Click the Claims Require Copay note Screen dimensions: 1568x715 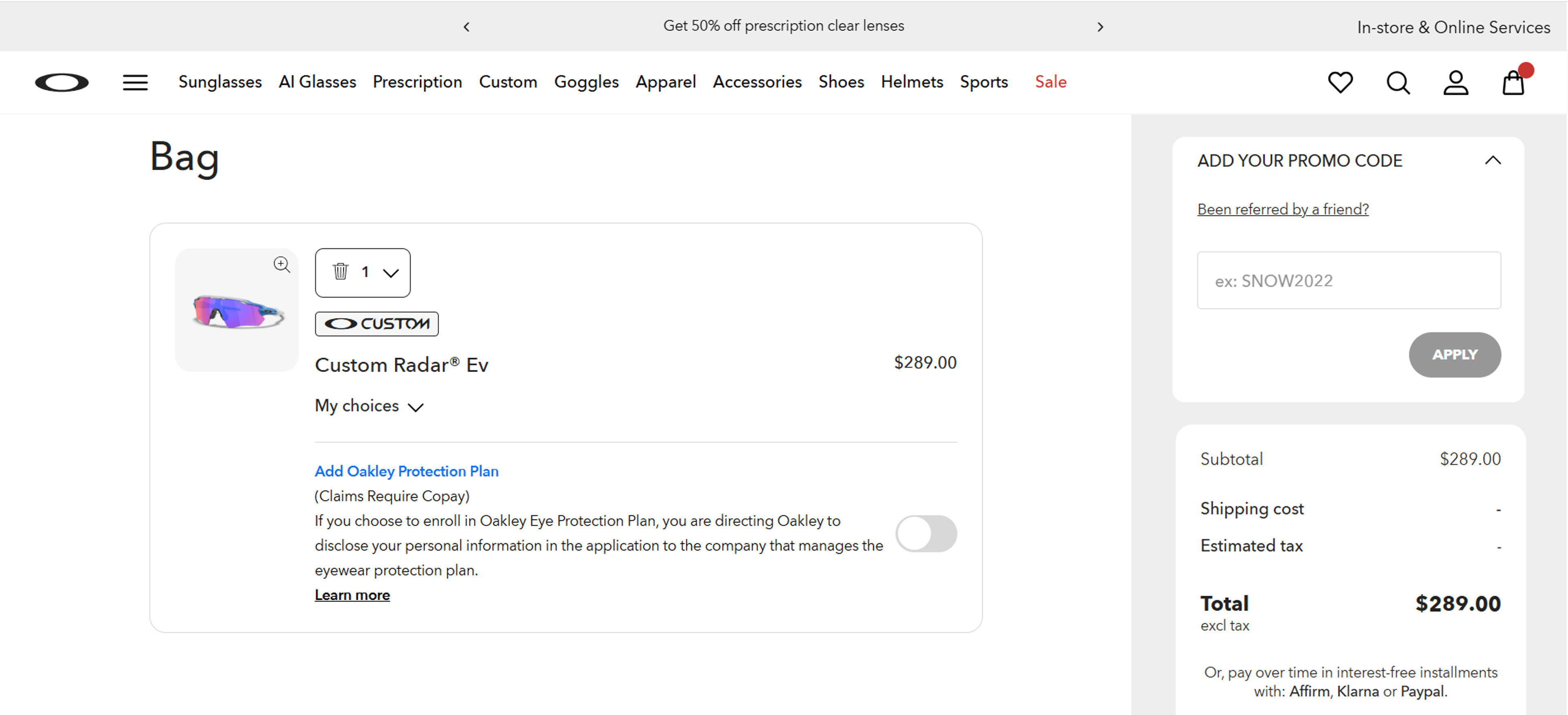coord(392,496)
